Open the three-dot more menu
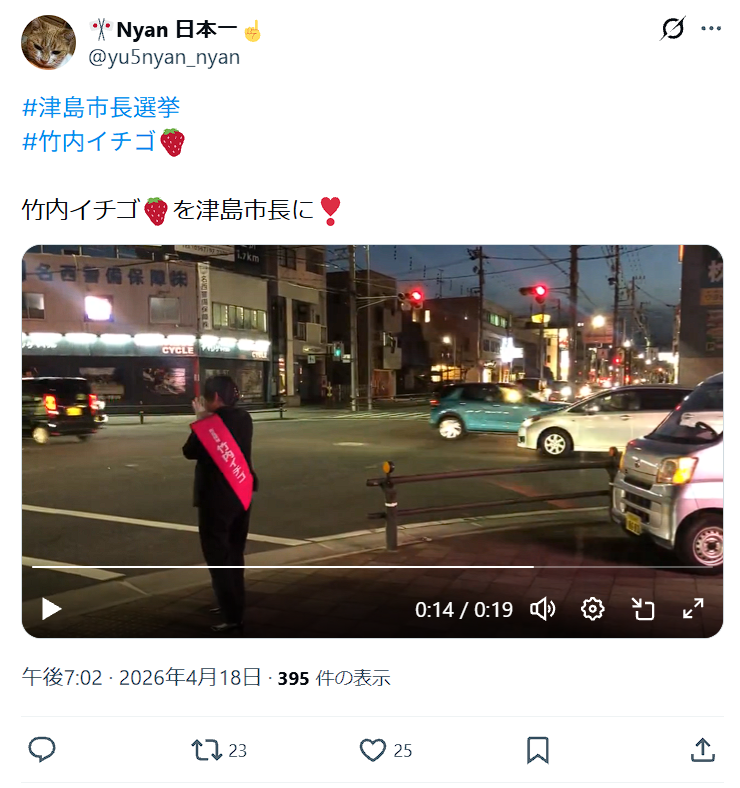This screenshot has height=788, width=740. tap(711, 28)
